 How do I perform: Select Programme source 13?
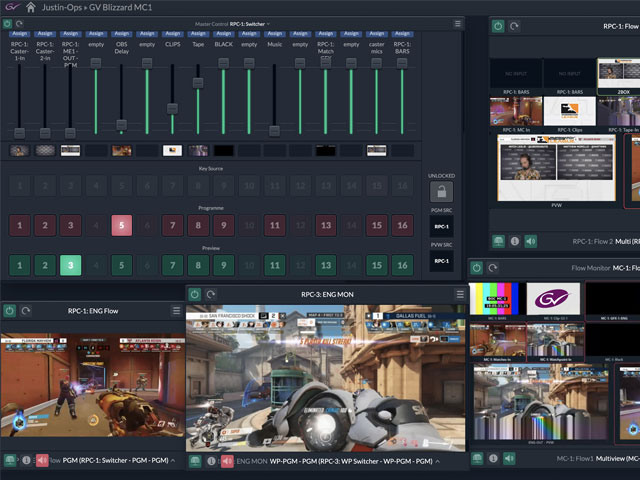(326, 225)
